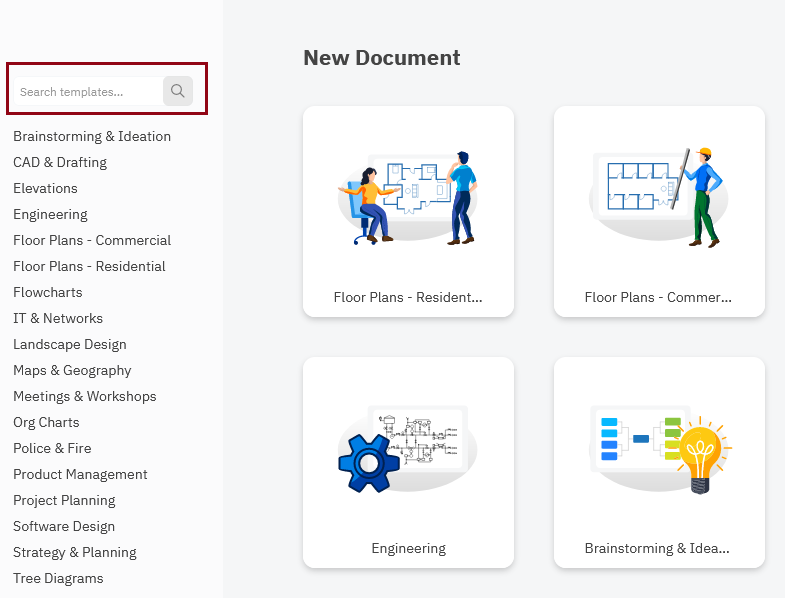Click the magnifying glass search icon
The image size is (785, 598).
coord(177,91)
